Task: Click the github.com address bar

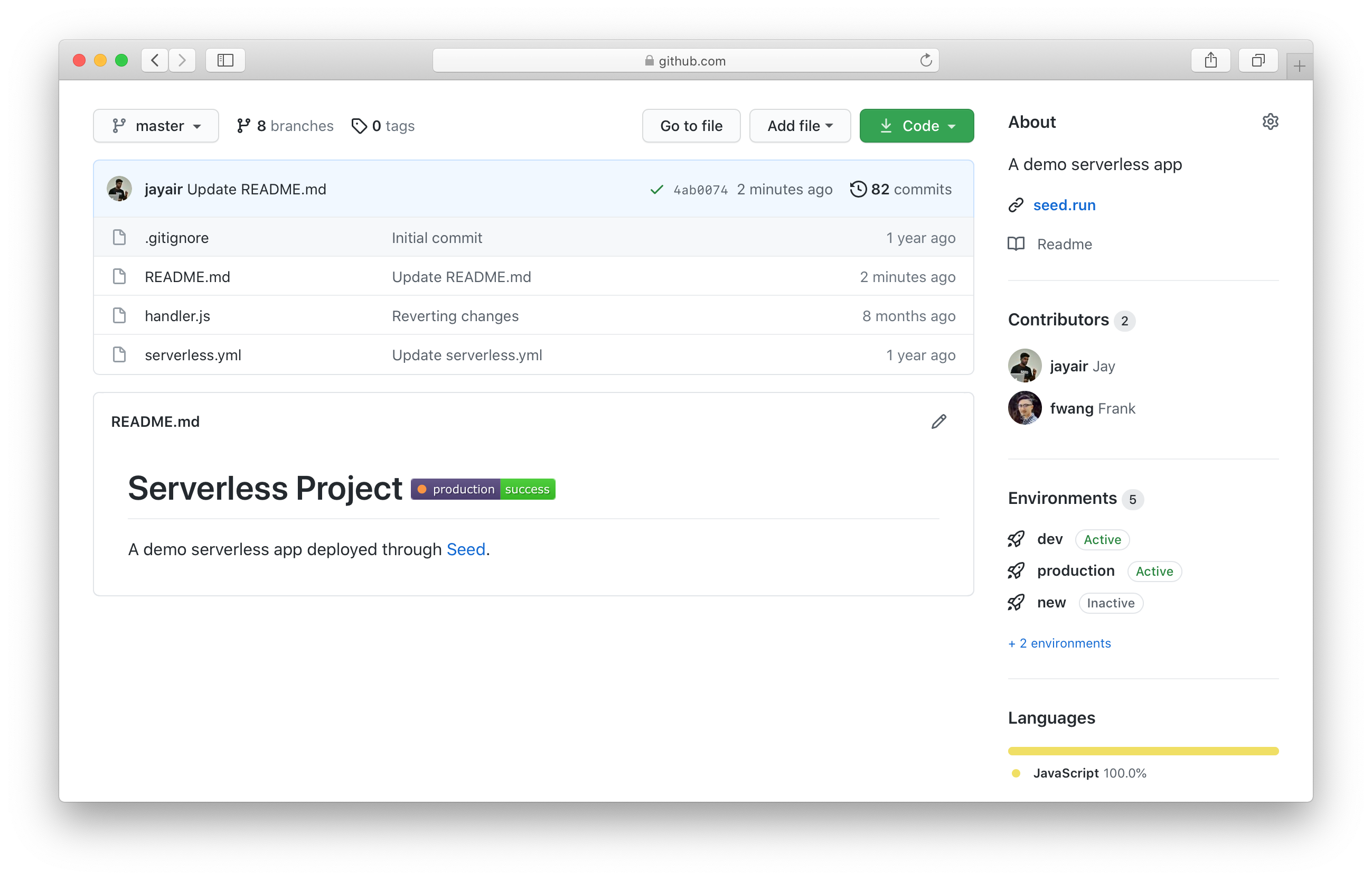Action: [685, 61]
